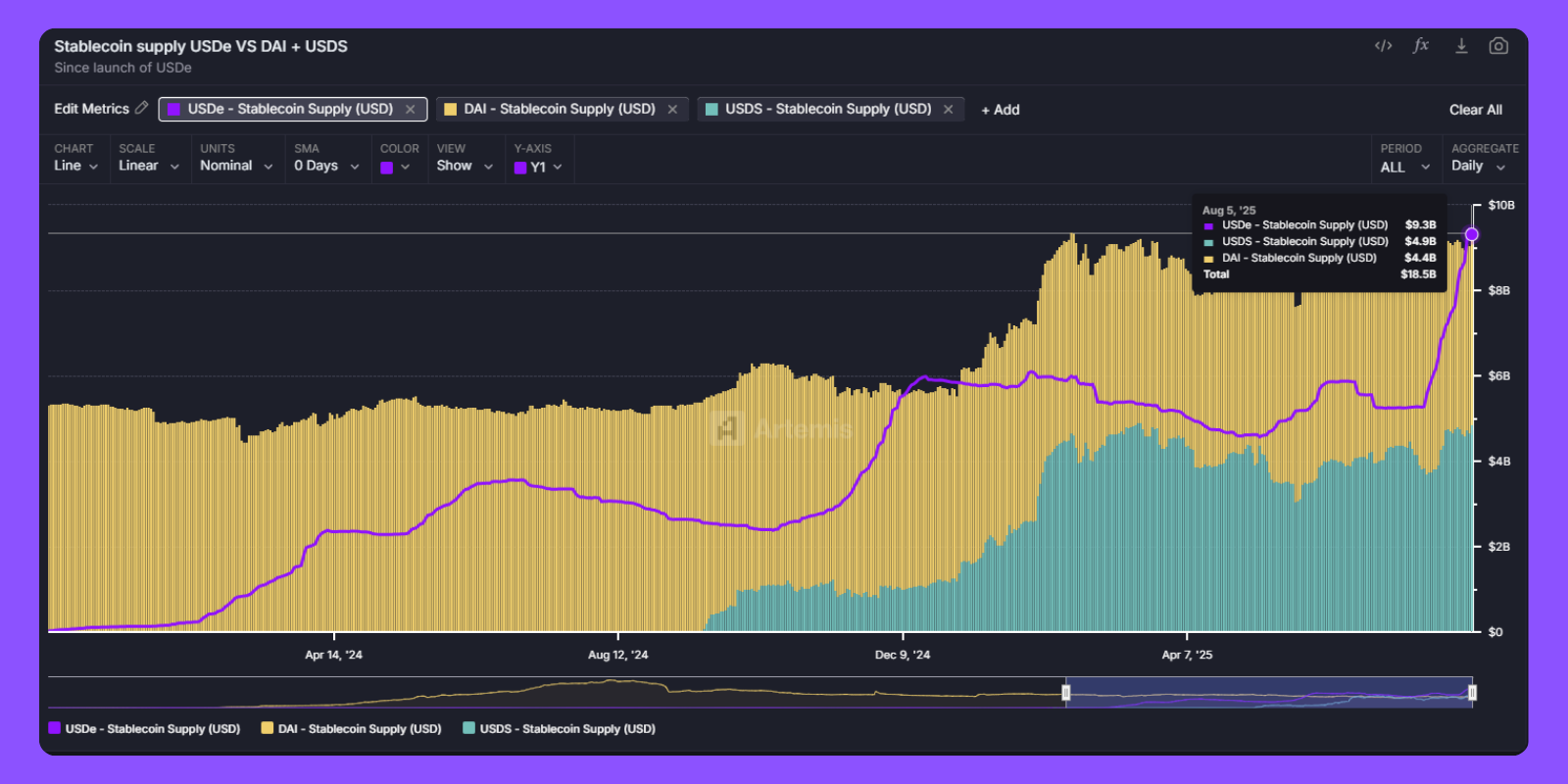Screen dimensions: 1568x784
Task: Remove the USDS supply metric chip
Action: tap(948, 110)
